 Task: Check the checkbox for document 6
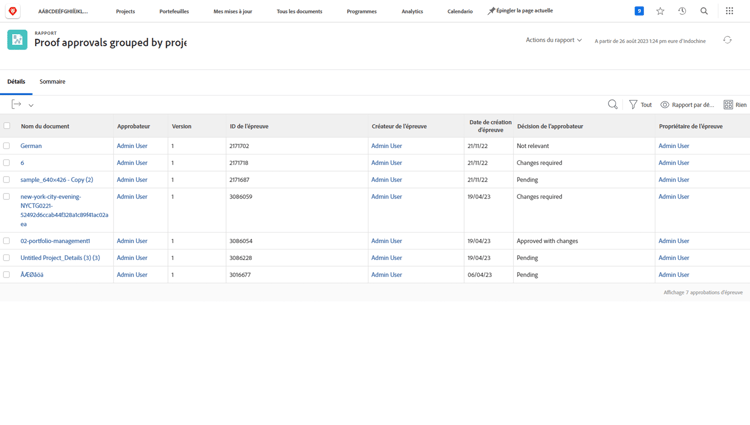[7, 163]
